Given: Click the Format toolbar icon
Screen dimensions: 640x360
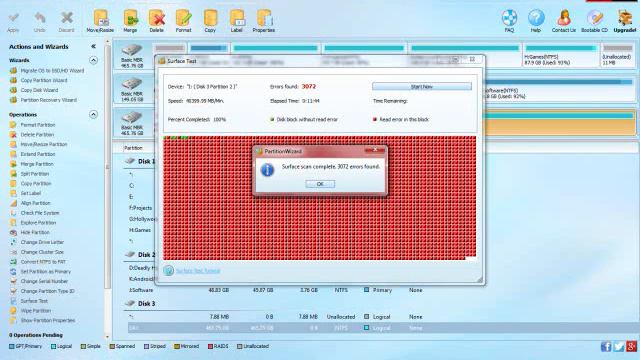Looking at the screenshot, I should pos(183,21).
